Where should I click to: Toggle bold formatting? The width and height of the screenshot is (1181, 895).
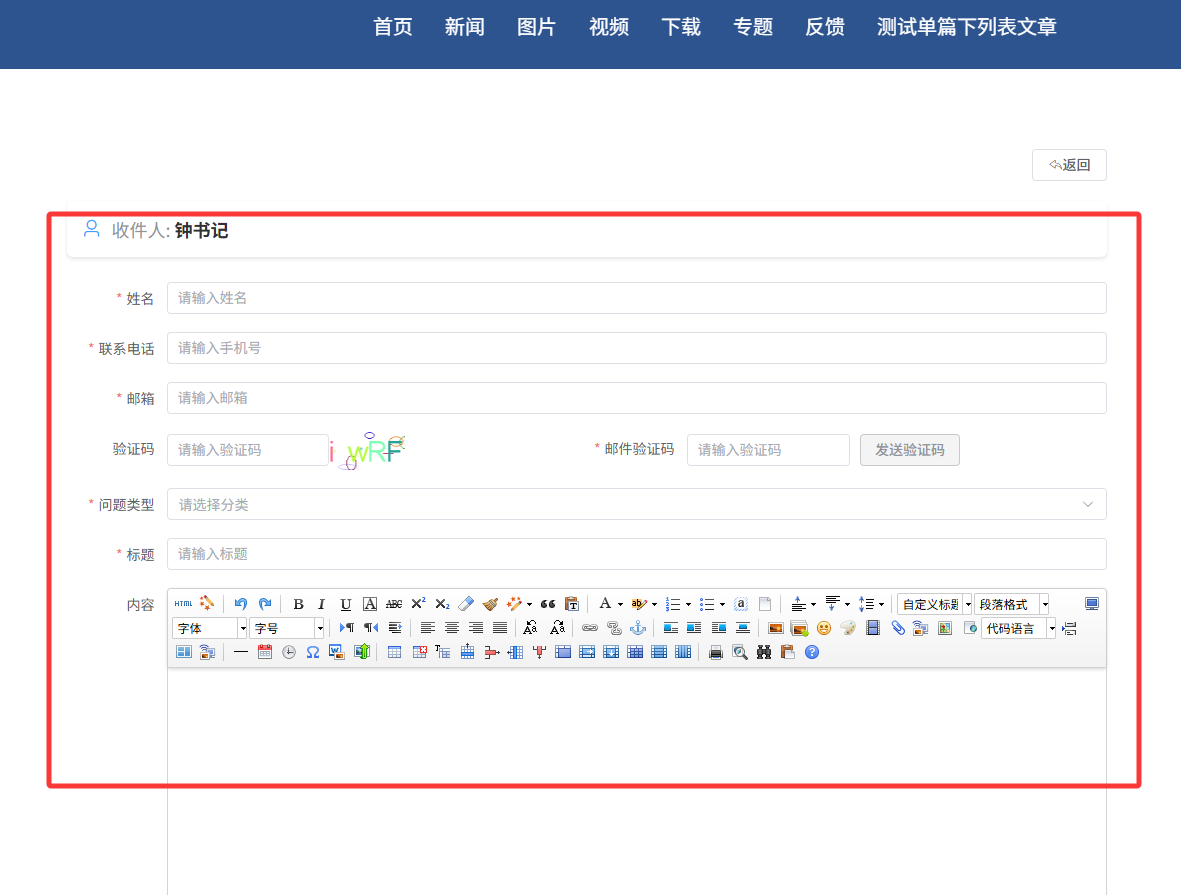pos(298,604)
